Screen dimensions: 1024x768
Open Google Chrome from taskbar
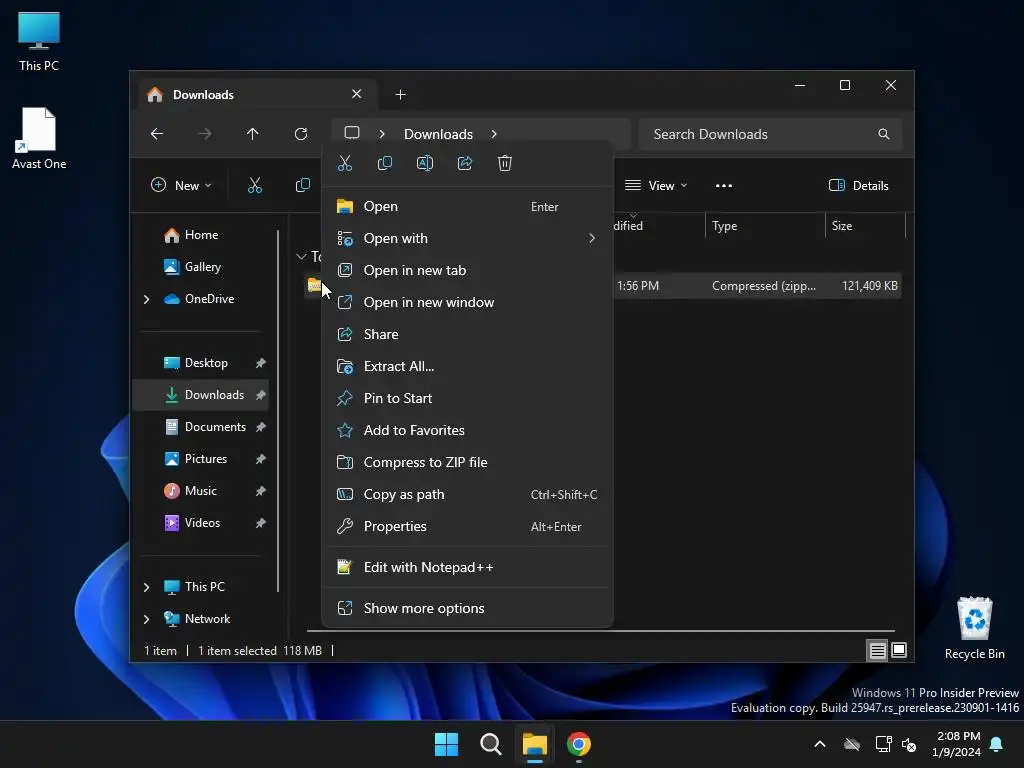click(x=579, y=744)
